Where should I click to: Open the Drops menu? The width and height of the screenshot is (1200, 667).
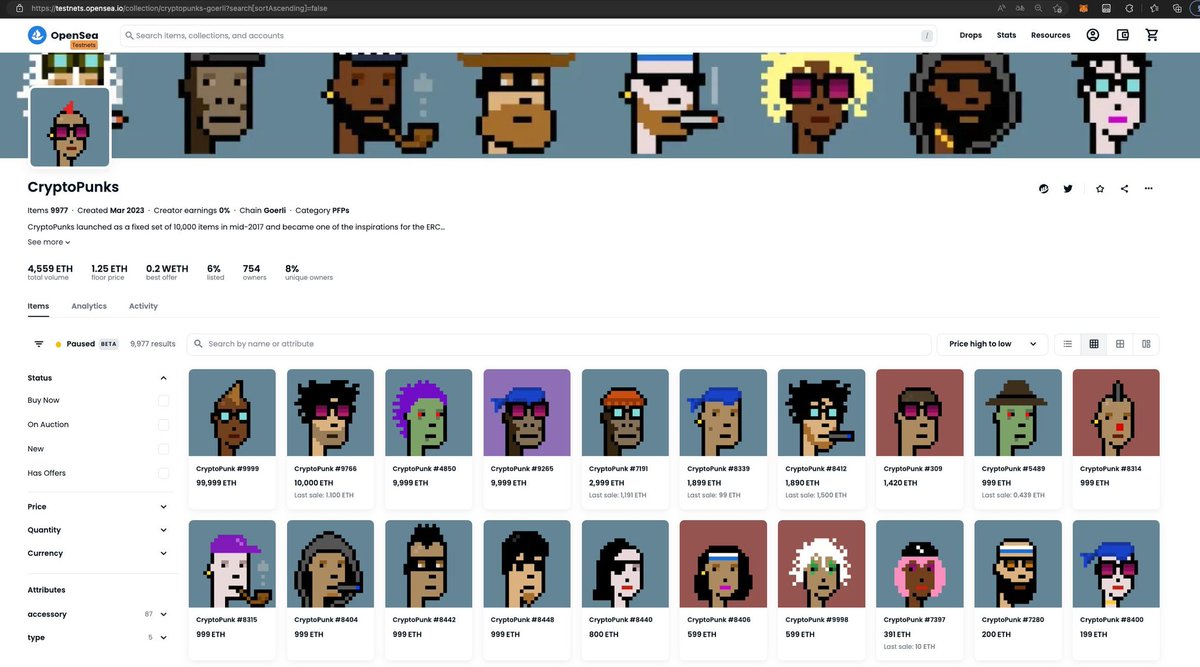click(970, 35)
